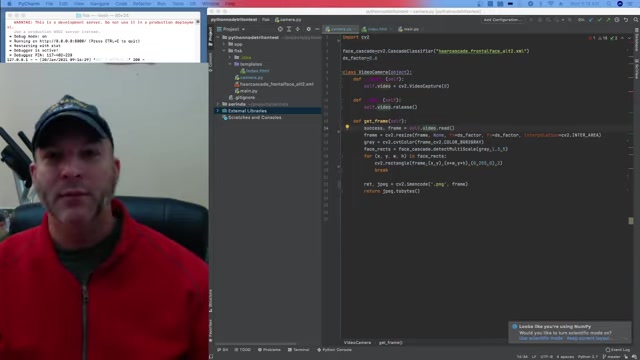Click the Collapse All icon in Project panel
Screen dimensions: 640x360
pos(298,29)
